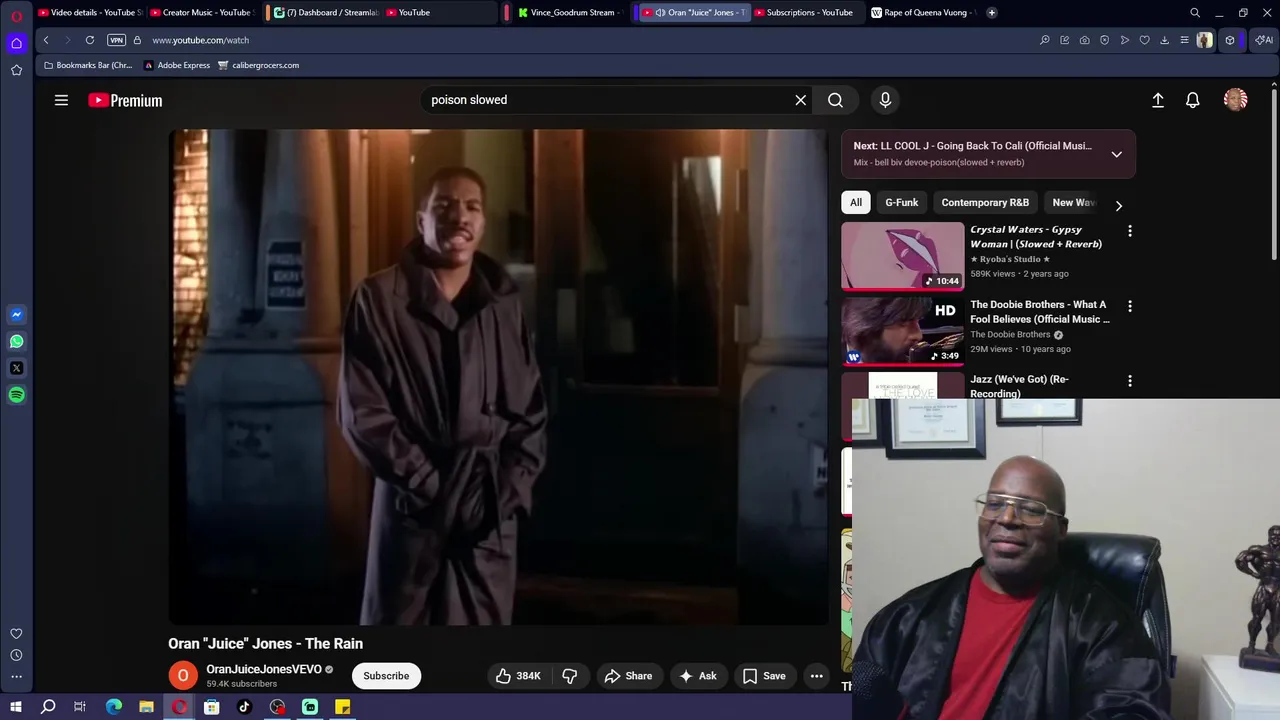Open Messenger in the Opera sidebar

(x=16, y=314)
